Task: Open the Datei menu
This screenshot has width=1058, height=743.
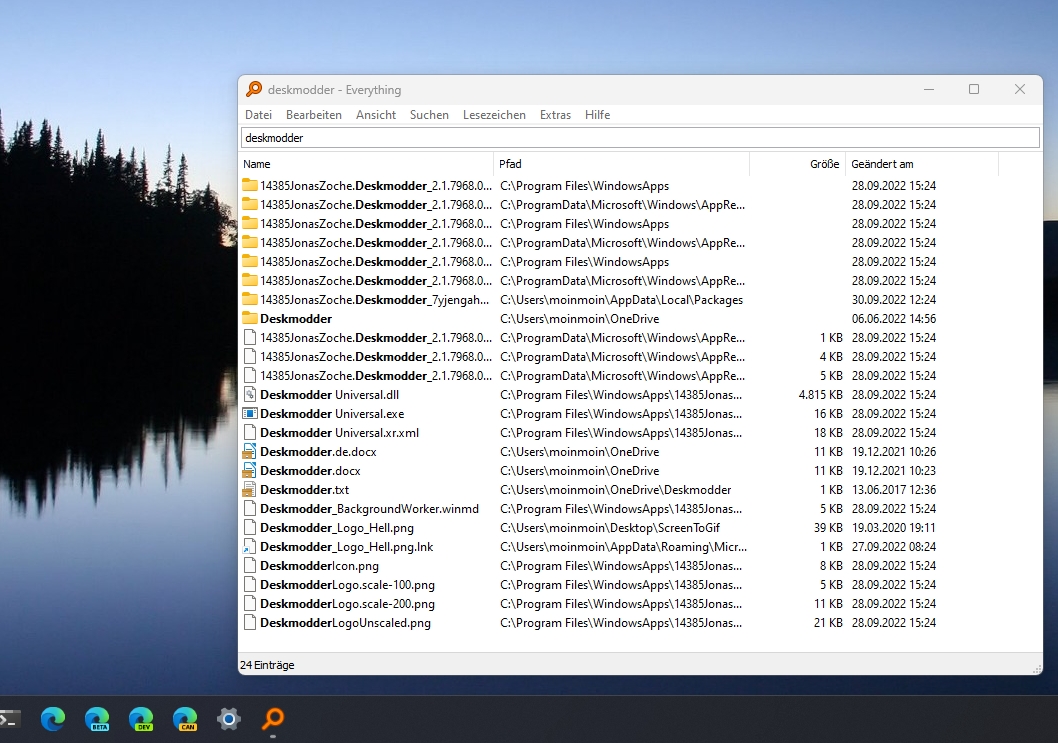Action: (258, 115)
